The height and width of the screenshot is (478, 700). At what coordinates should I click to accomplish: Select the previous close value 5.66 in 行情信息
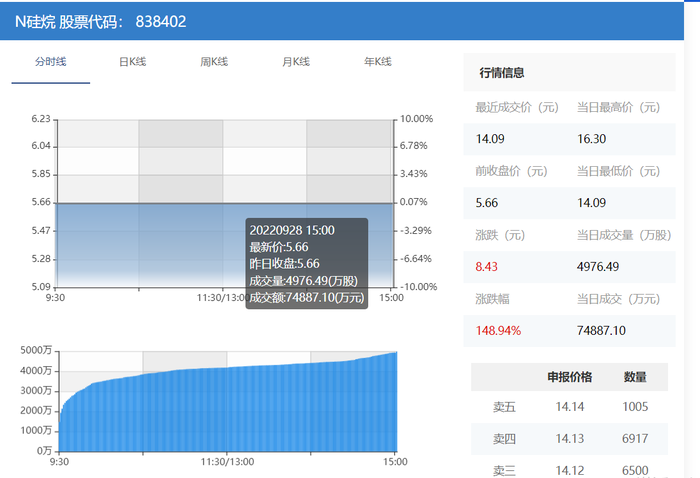click(487, 203)
